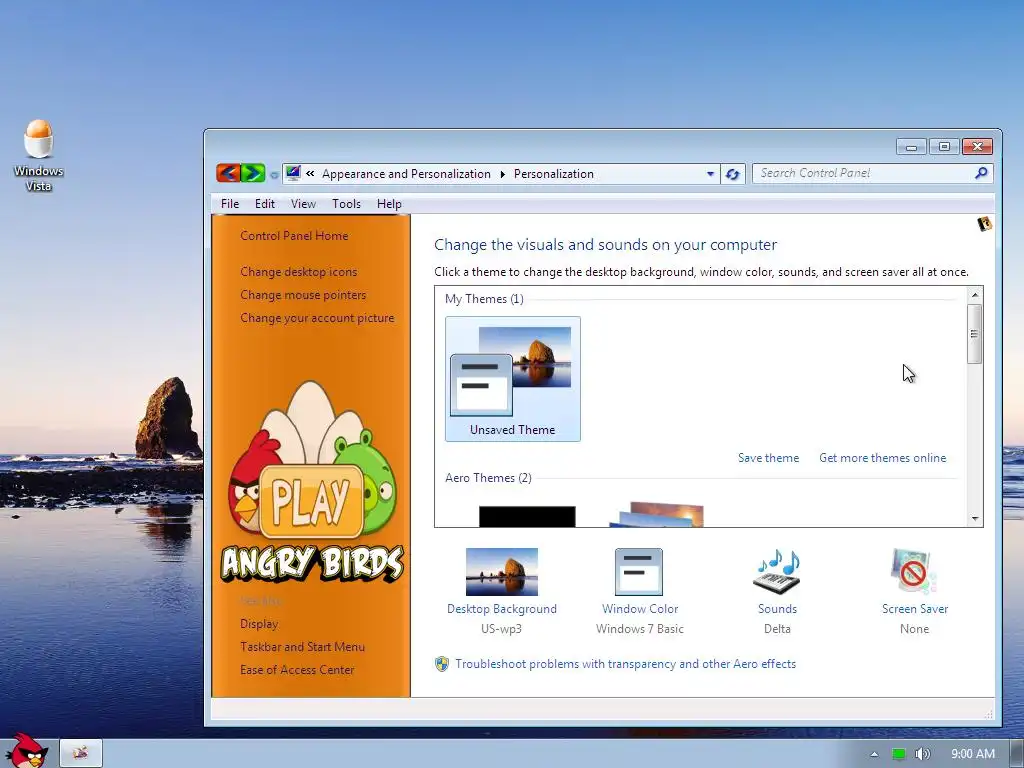Click the search magnifier icon
This screenshot has width=1024, height=768.
click(981, 173)
